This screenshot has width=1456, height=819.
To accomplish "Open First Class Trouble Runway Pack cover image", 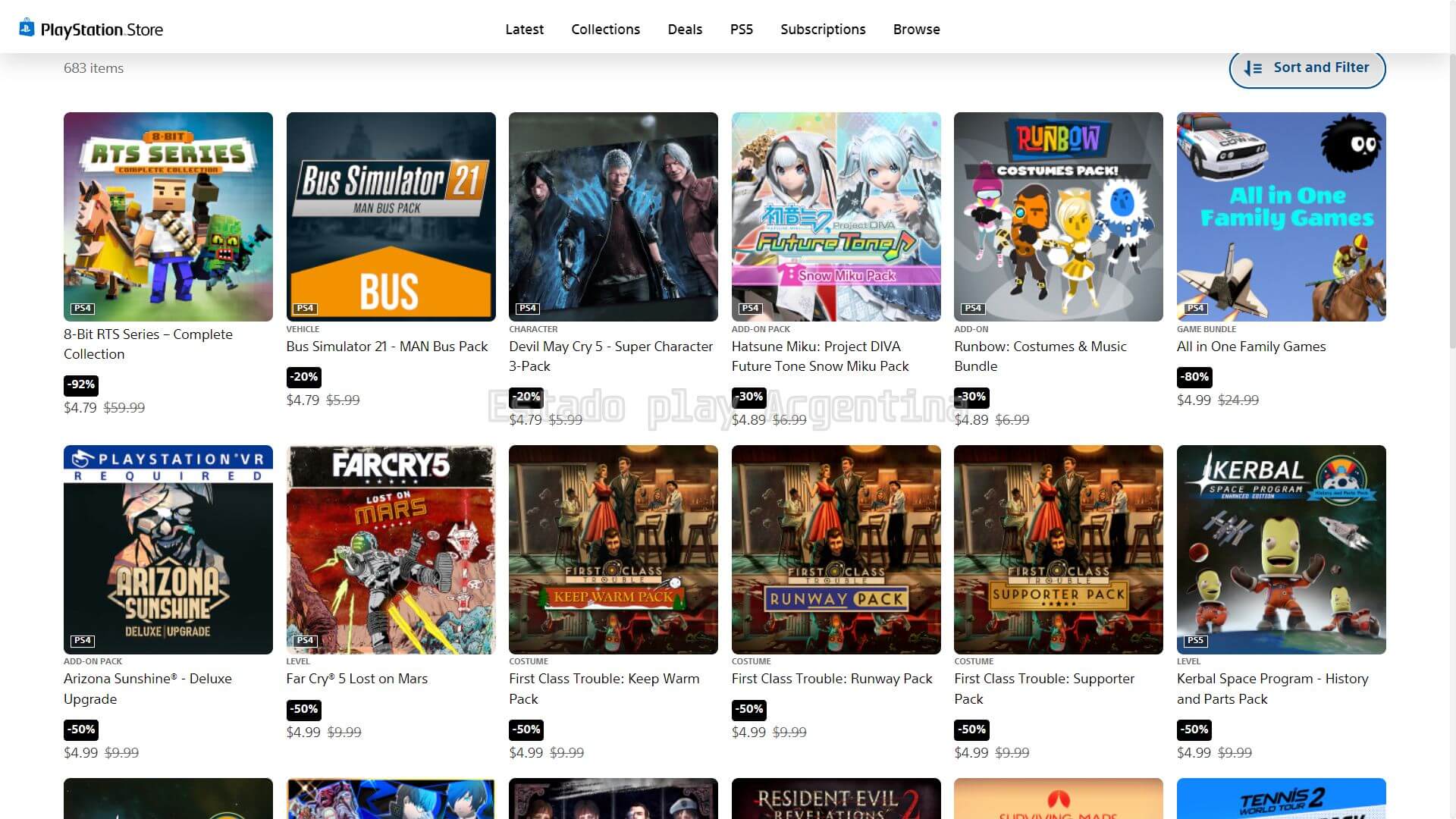I will 836,550.
